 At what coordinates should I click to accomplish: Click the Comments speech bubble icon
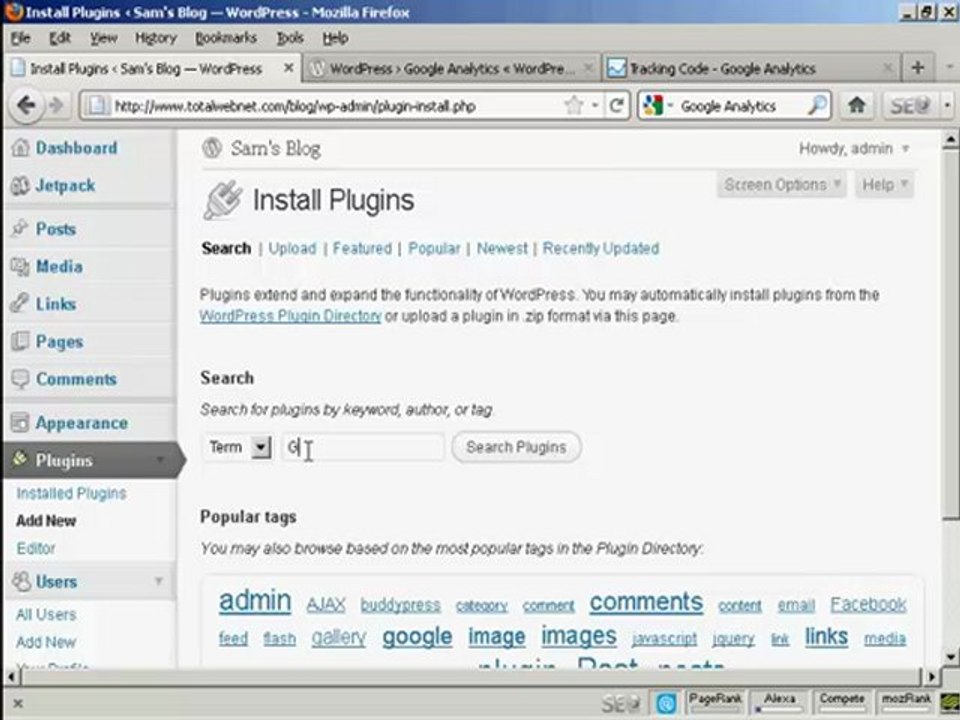tap(20, 379)
